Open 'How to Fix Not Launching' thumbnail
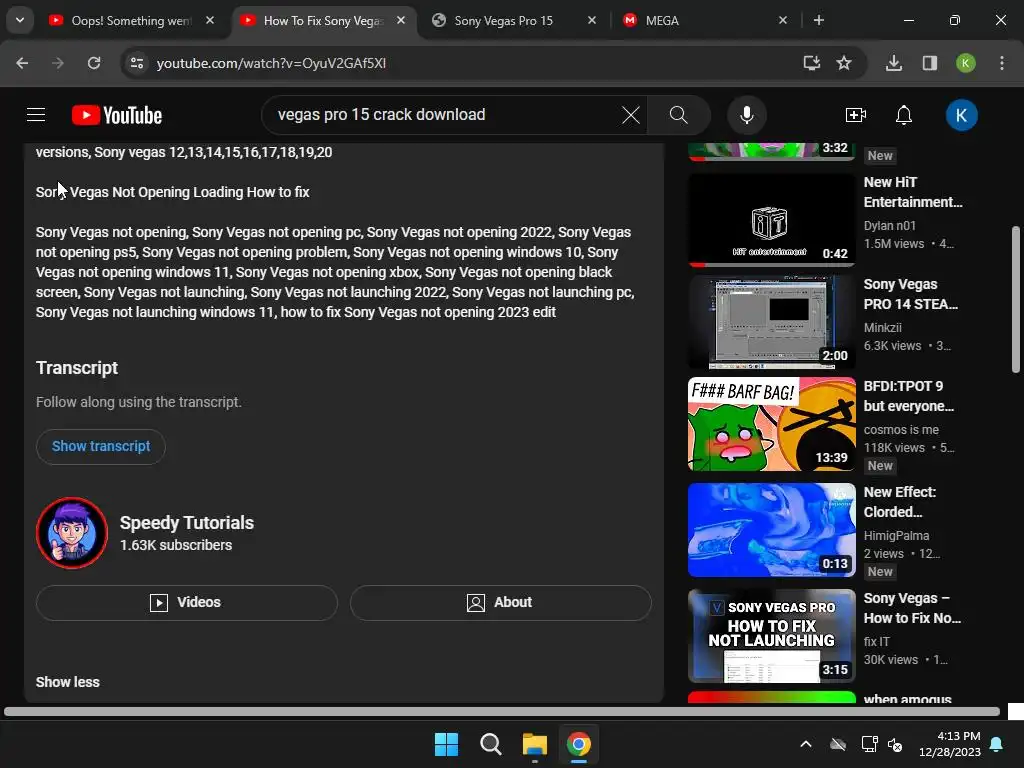The height and width of the screenshot is (768, 1024). click(771, 635)
